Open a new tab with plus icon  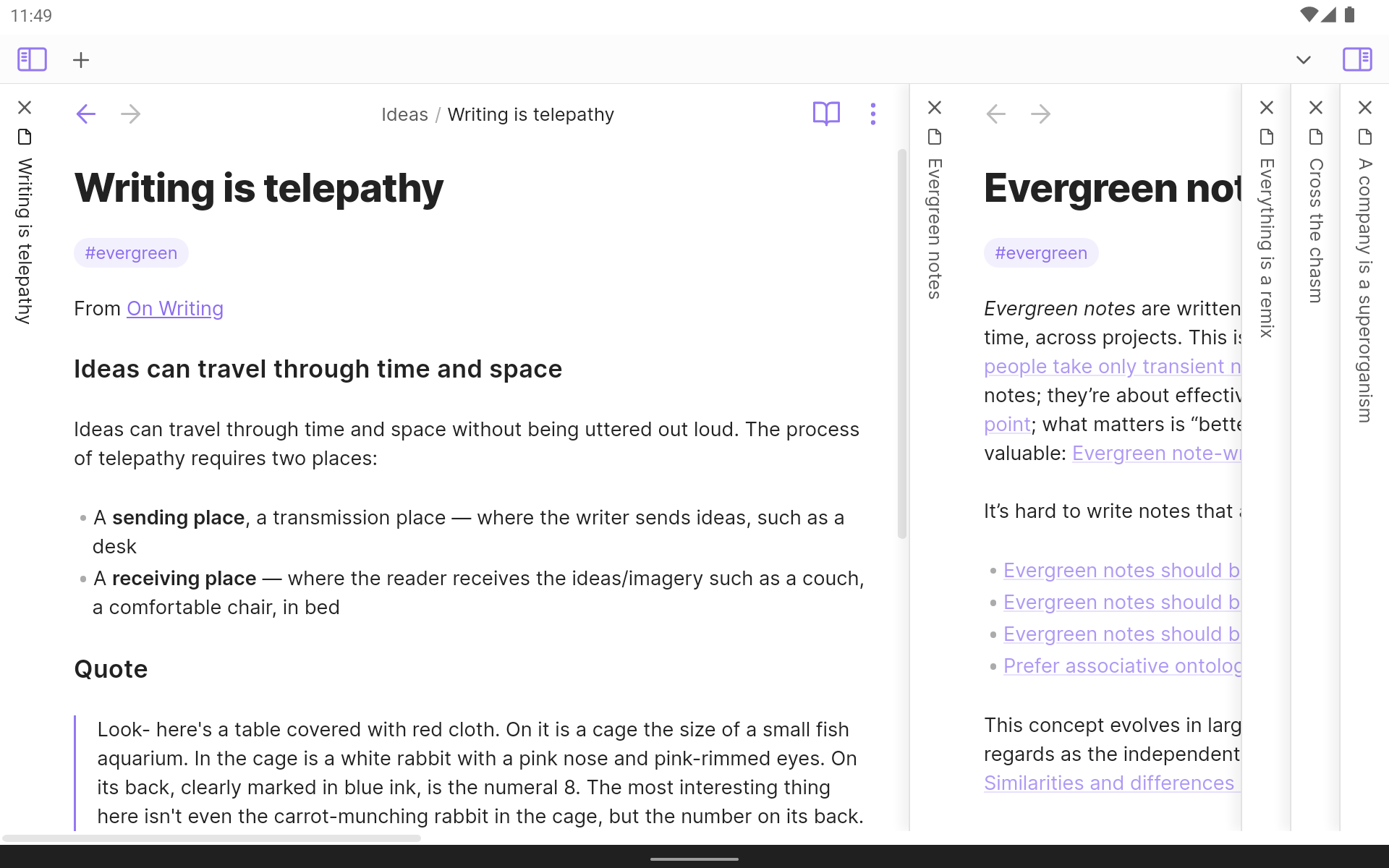click(x=81, y=60)
